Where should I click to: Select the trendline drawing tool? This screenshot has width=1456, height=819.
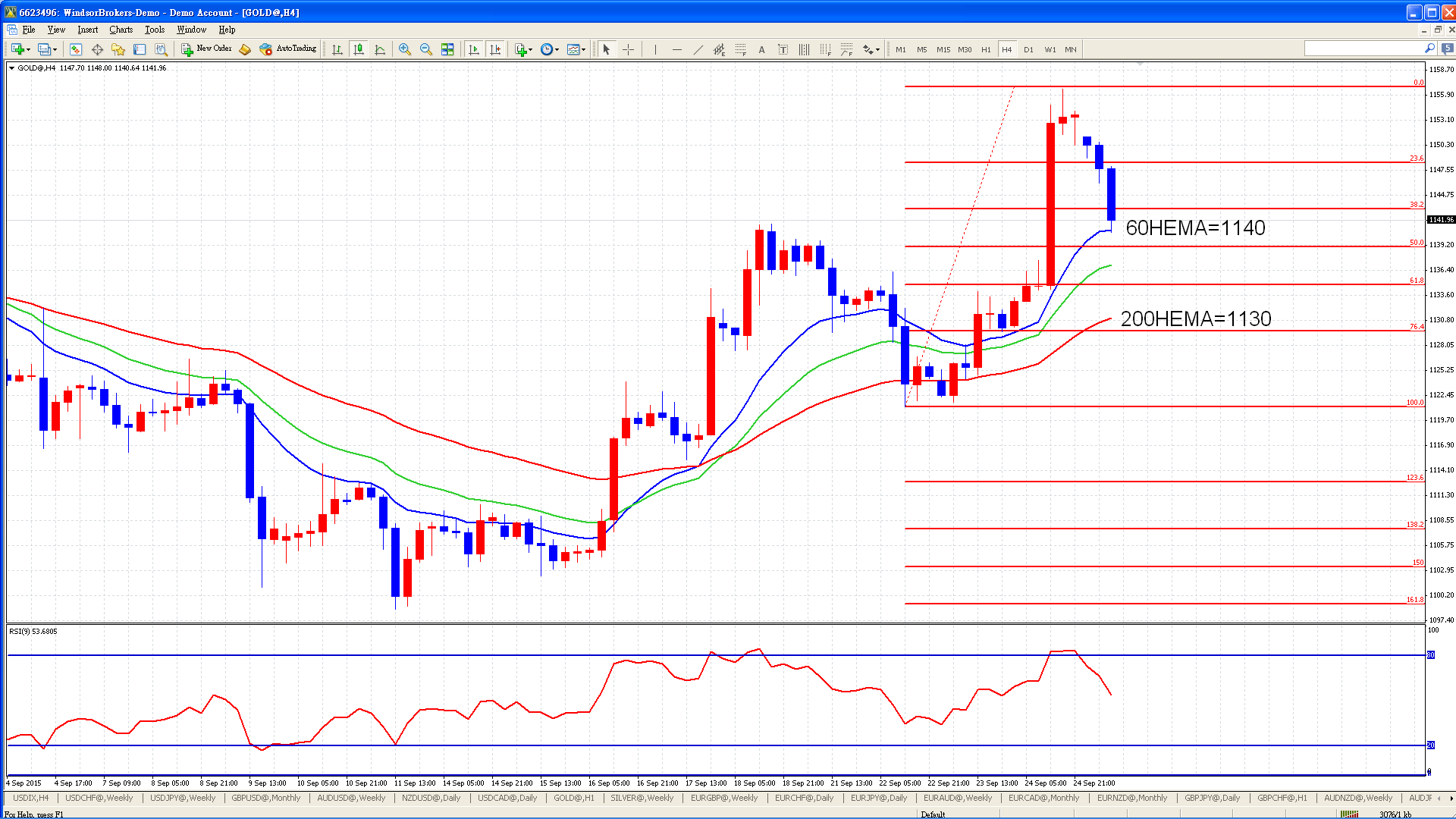[698, 49]
